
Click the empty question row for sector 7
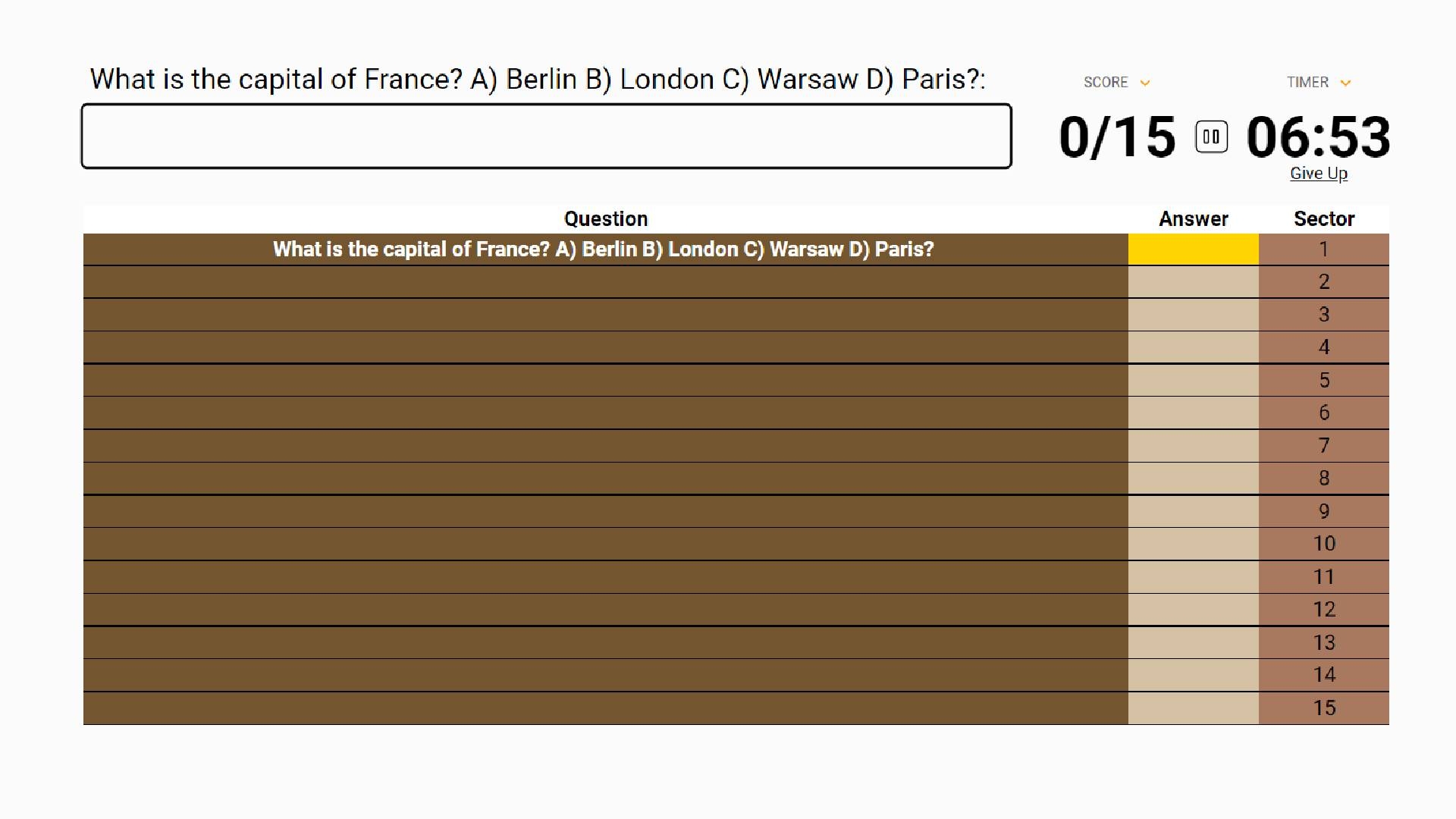coord(604,446)
